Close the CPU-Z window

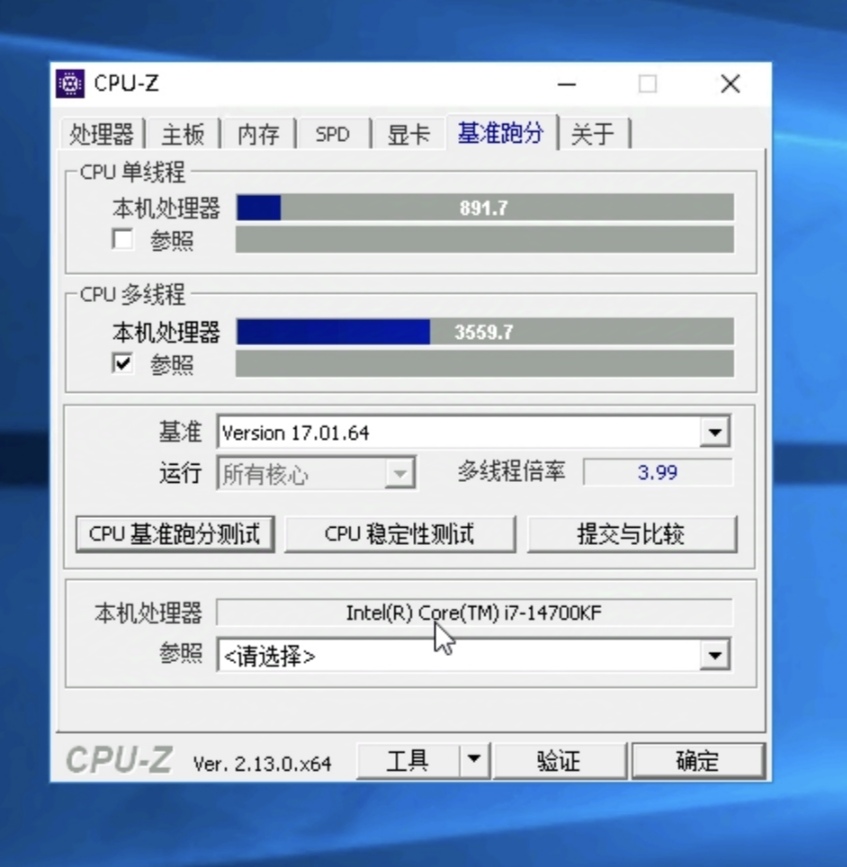[730, 84]
